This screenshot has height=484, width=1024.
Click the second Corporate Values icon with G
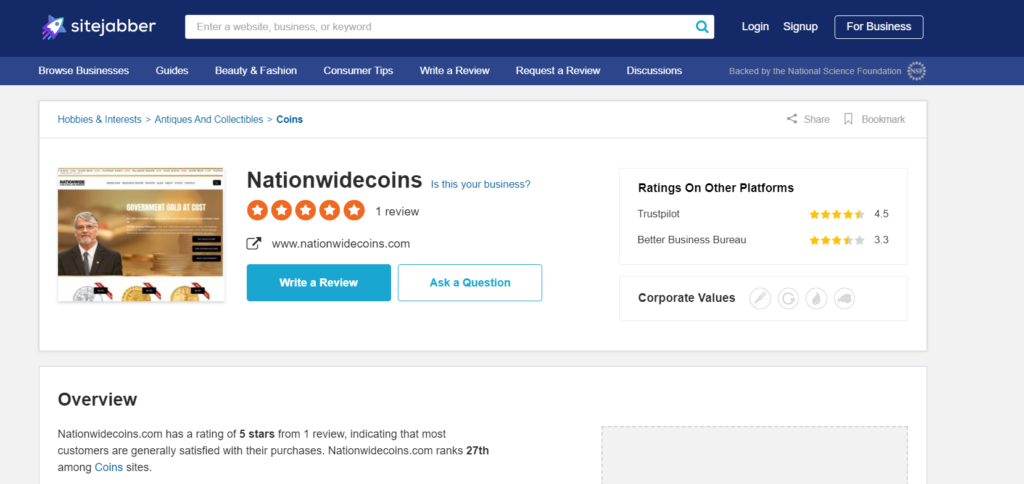click(x=788, y=298)
